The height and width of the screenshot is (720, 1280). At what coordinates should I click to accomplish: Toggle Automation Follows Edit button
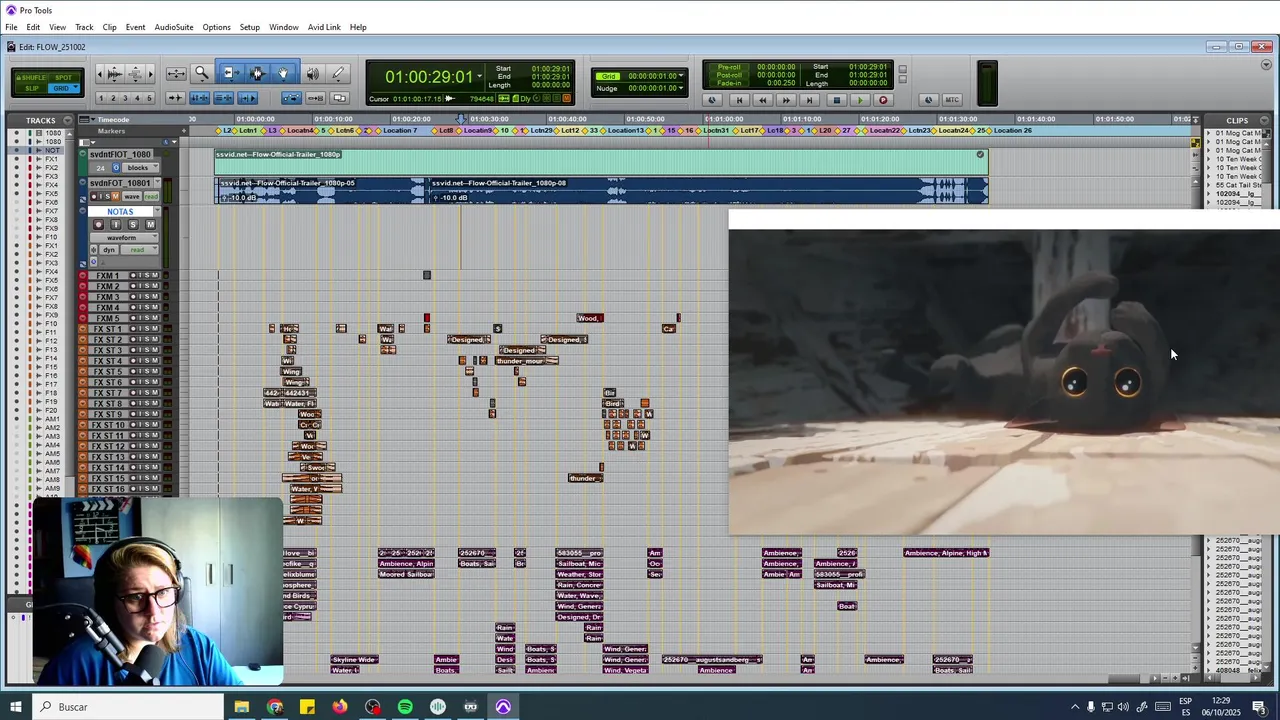291,98
